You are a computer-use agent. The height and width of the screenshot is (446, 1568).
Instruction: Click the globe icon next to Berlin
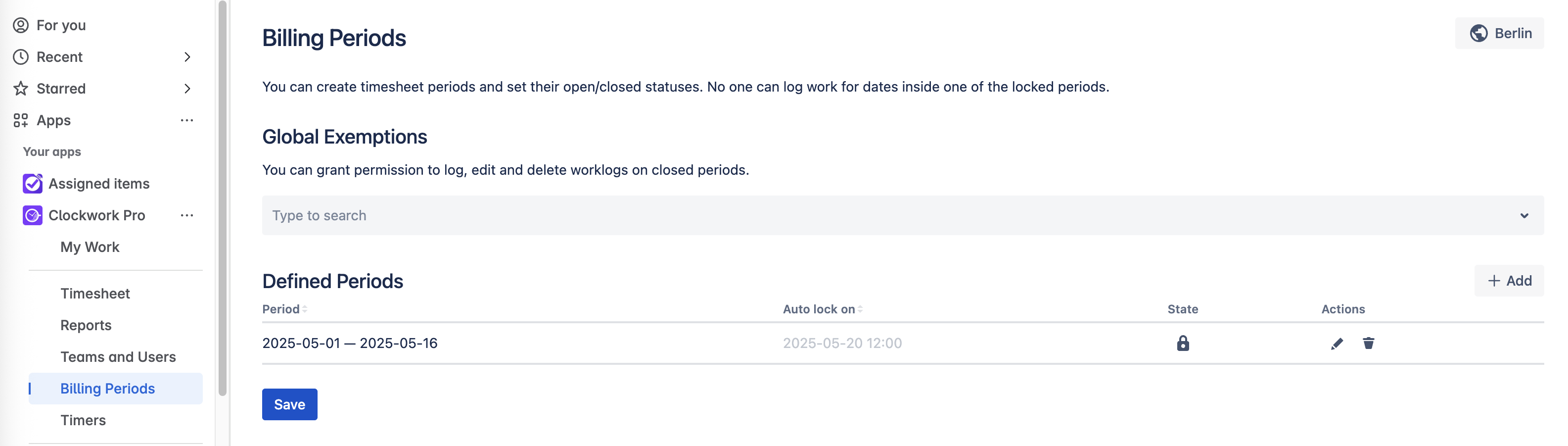point(1478,34)
